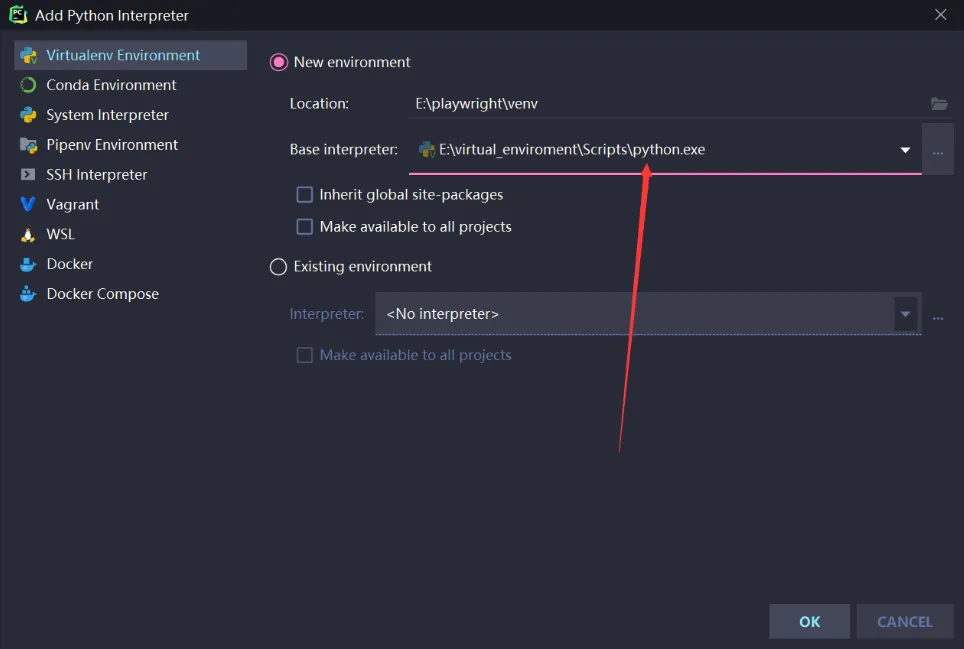The width and height of the screenshot is (964, 649).
Task: Click the WSL penguin icon
Action: pyautogui.click(x=28, y=235)
